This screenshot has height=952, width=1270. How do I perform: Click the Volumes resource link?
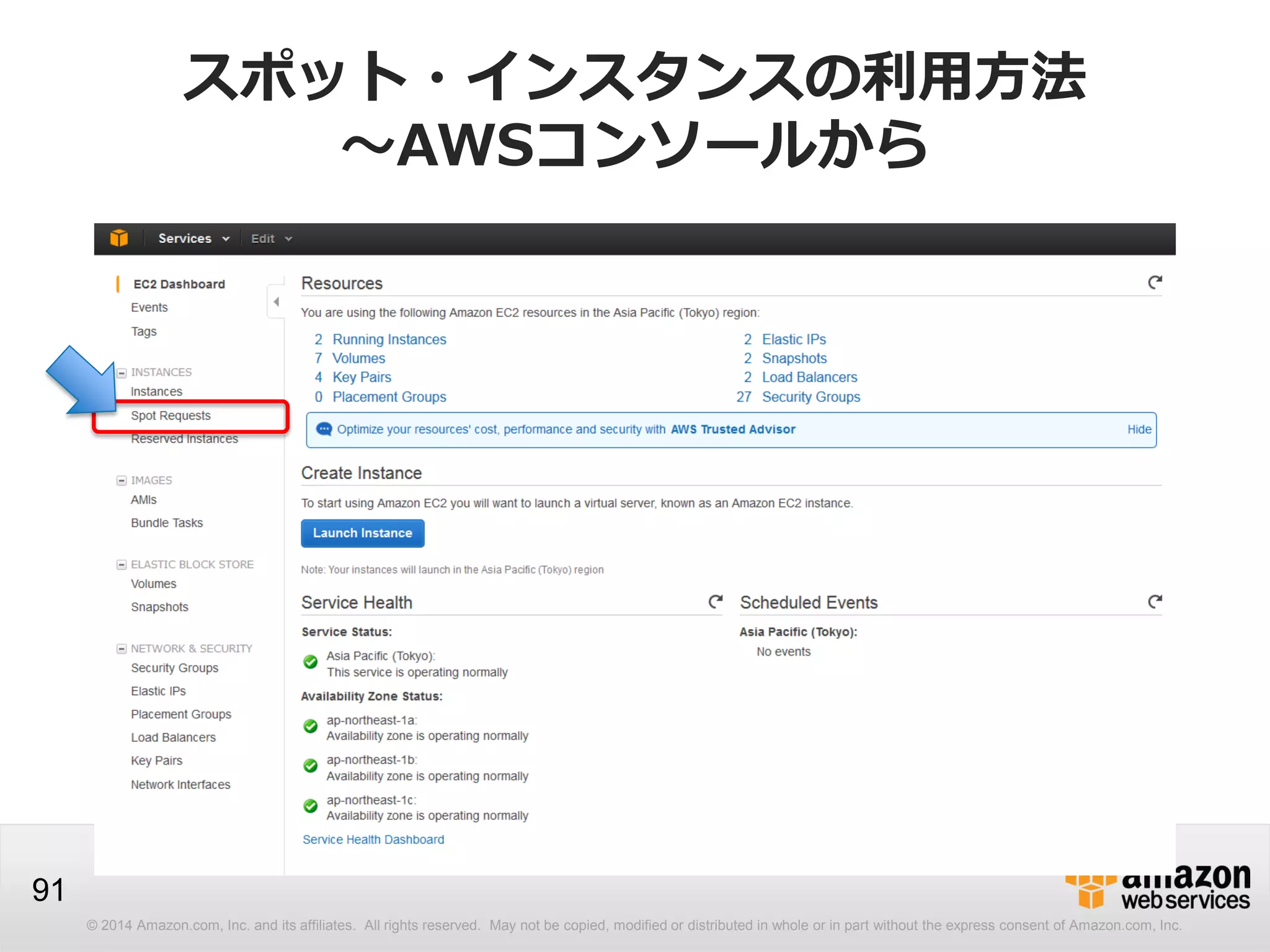[359, 358]
